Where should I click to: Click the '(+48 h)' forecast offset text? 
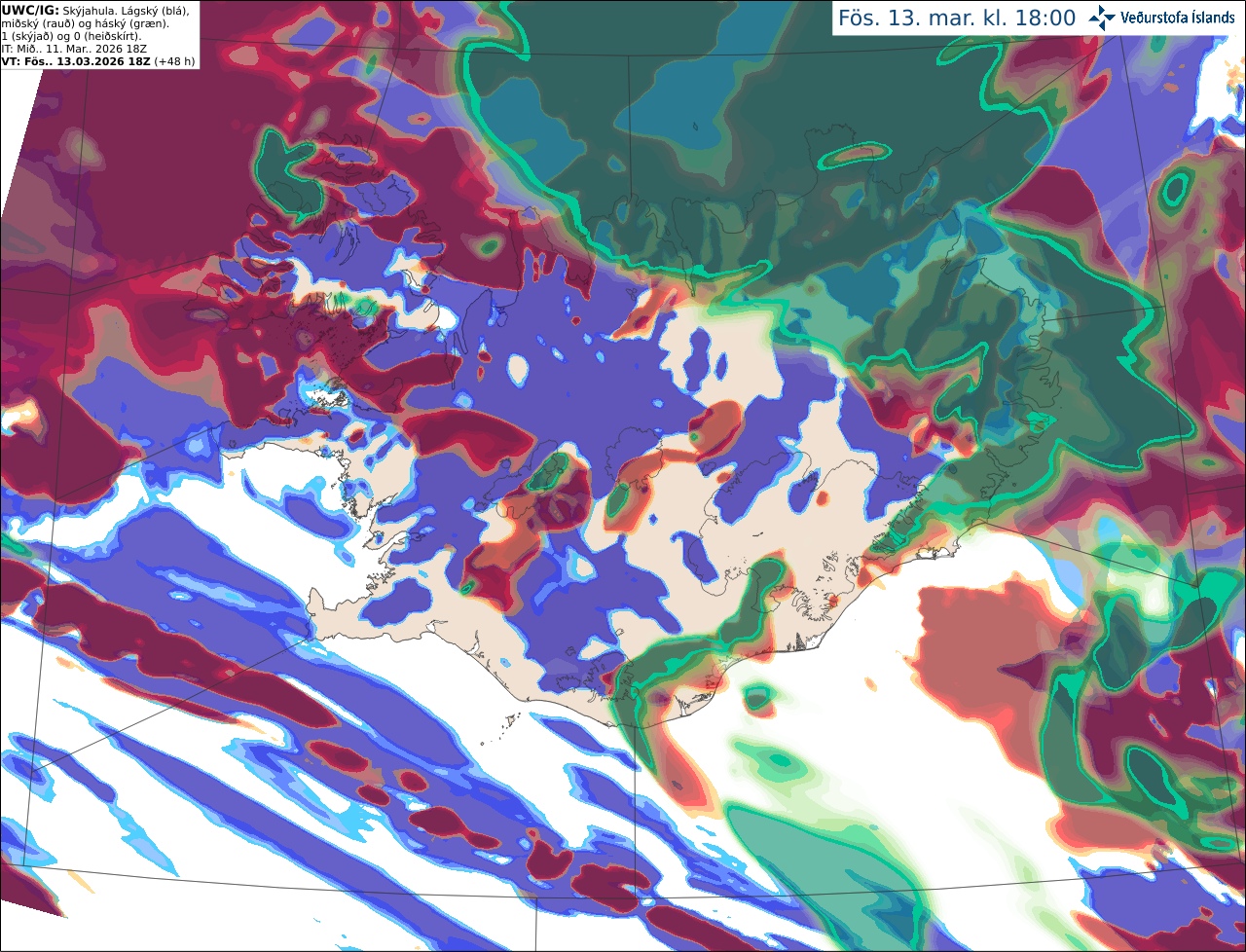[x=174, y=61]
